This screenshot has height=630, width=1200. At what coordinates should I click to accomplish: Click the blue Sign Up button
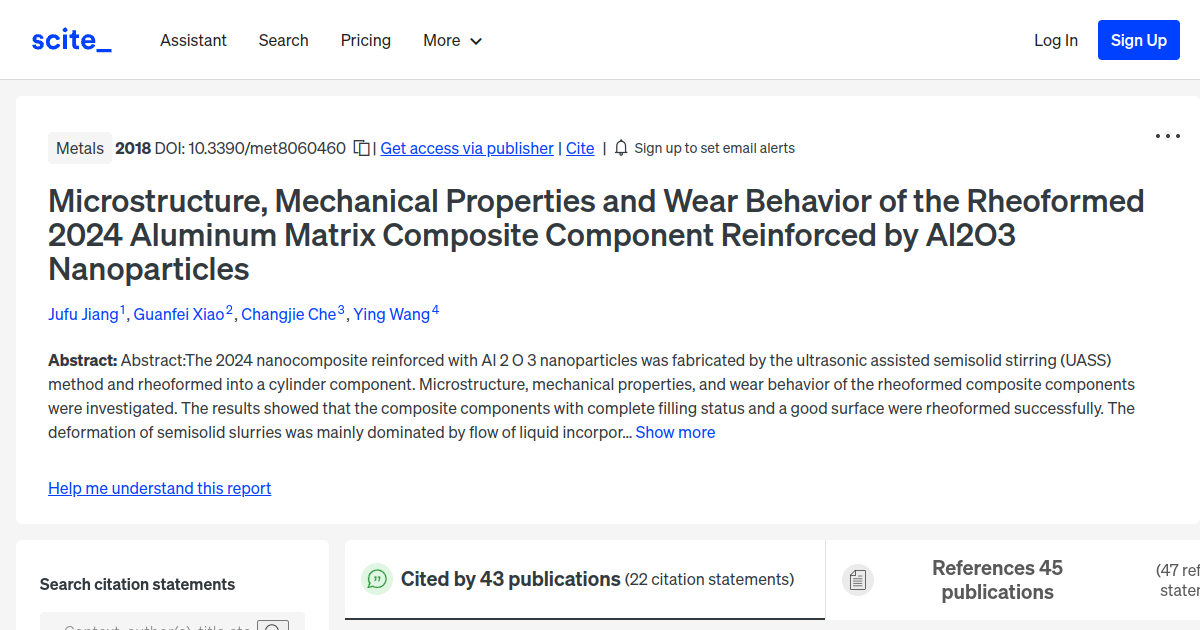(x=1138, y=40)
